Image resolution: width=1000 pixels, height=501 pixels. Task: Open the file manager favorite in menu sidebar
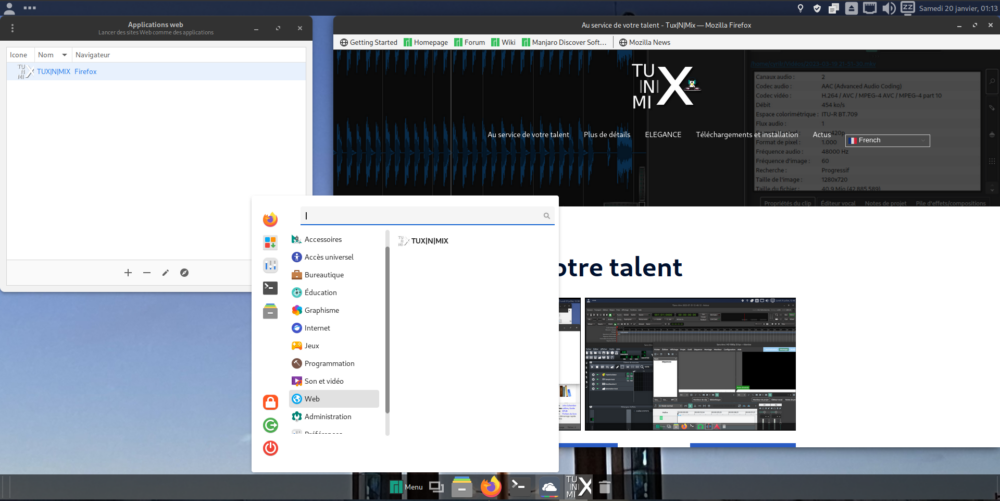(x=270, y=311)
